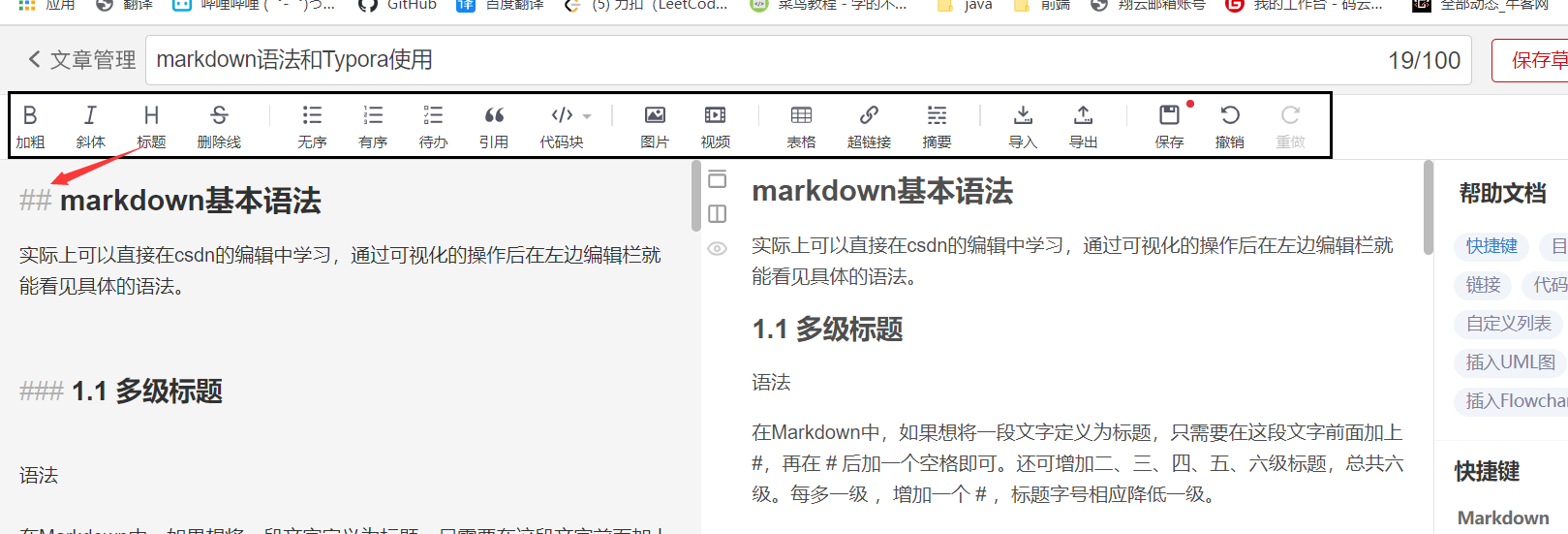Insert unordered list with 无序

(312, 126)
